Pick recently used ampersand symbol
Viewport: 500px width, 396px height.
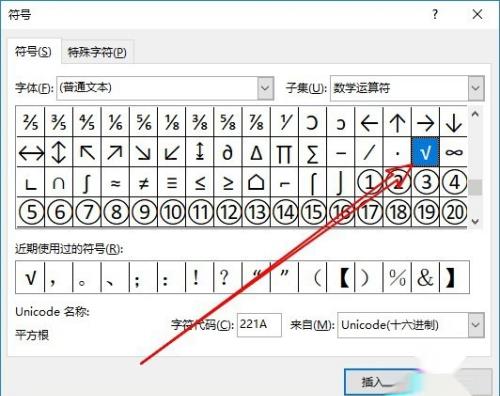(426, 277)
